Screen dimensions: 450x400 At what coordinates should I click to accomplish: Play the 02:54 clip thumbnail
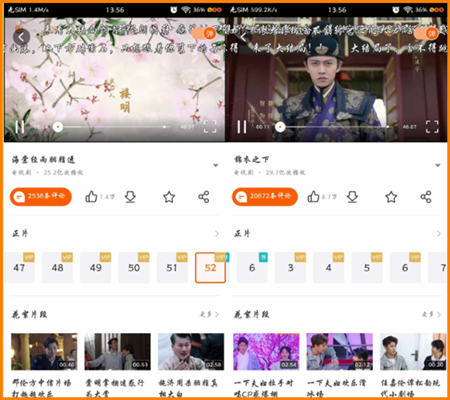coord(266,352)
